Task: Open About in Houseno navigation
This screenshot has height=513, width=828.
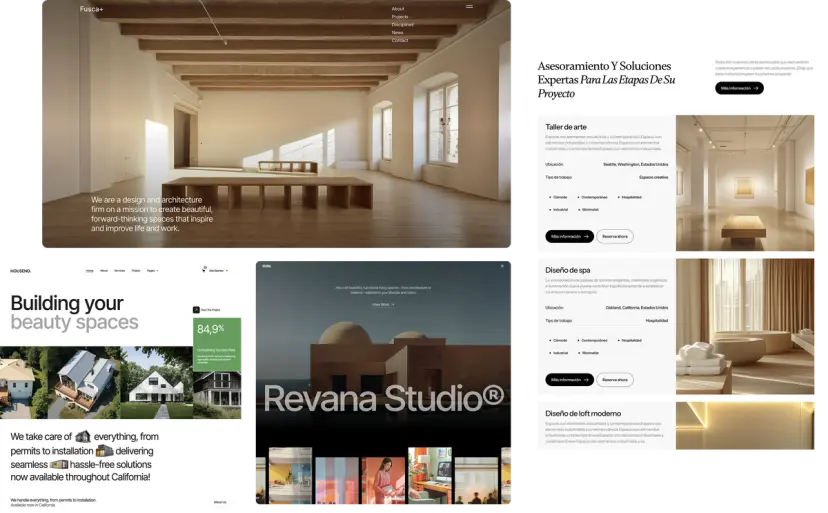Action: click(x=104, y=271)
